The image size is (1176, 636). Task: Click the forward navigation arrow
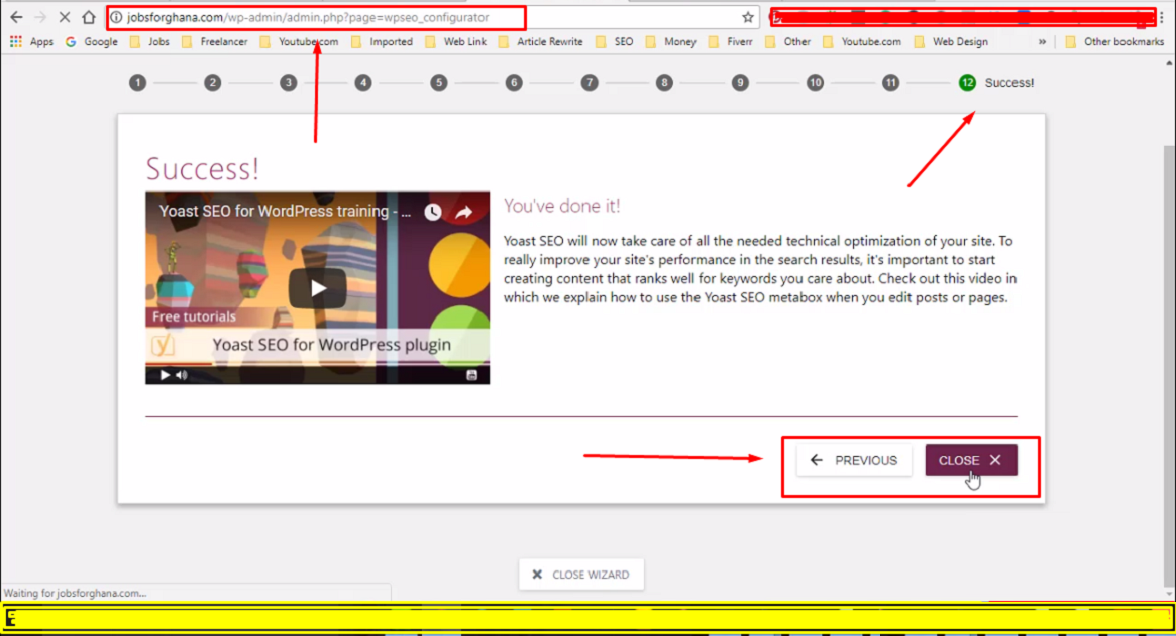[40, 17]
